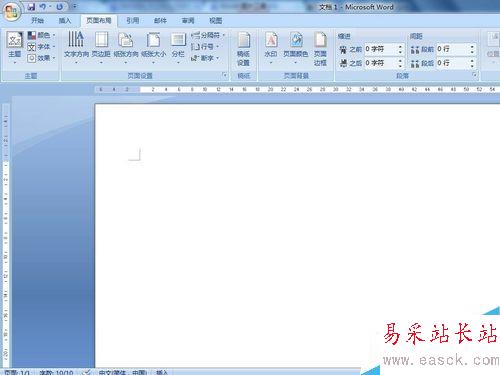Open the theme 字体 dropdown
This screenshot has width=500, height=375.
tap(41, 47)
